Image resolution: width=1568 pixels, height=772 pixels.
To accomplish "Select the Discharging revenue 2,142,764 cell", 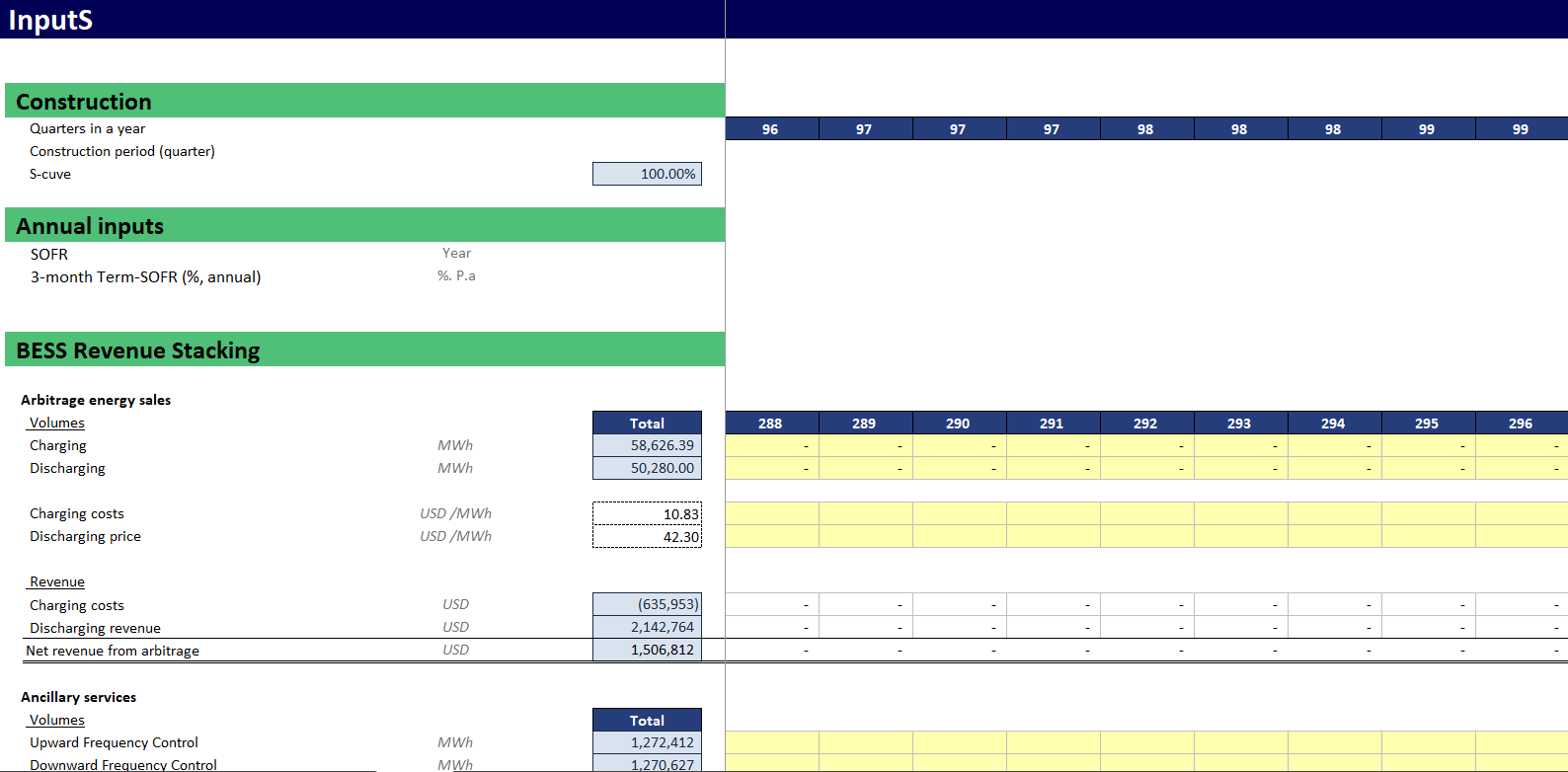I will [647, 627].
